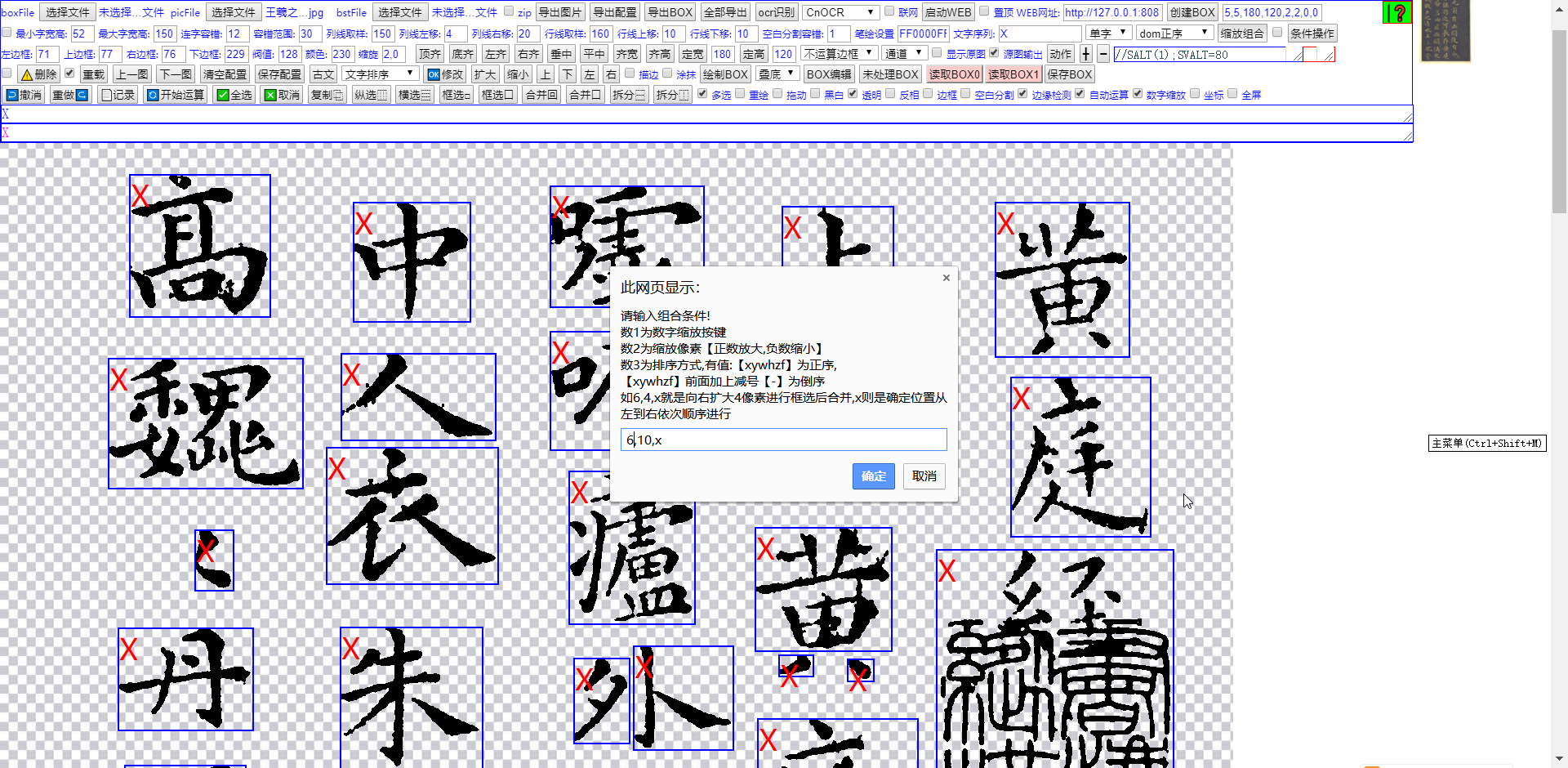Toggle the zip checkbox
Screen dimensions: 1568x768
point(509,11)
